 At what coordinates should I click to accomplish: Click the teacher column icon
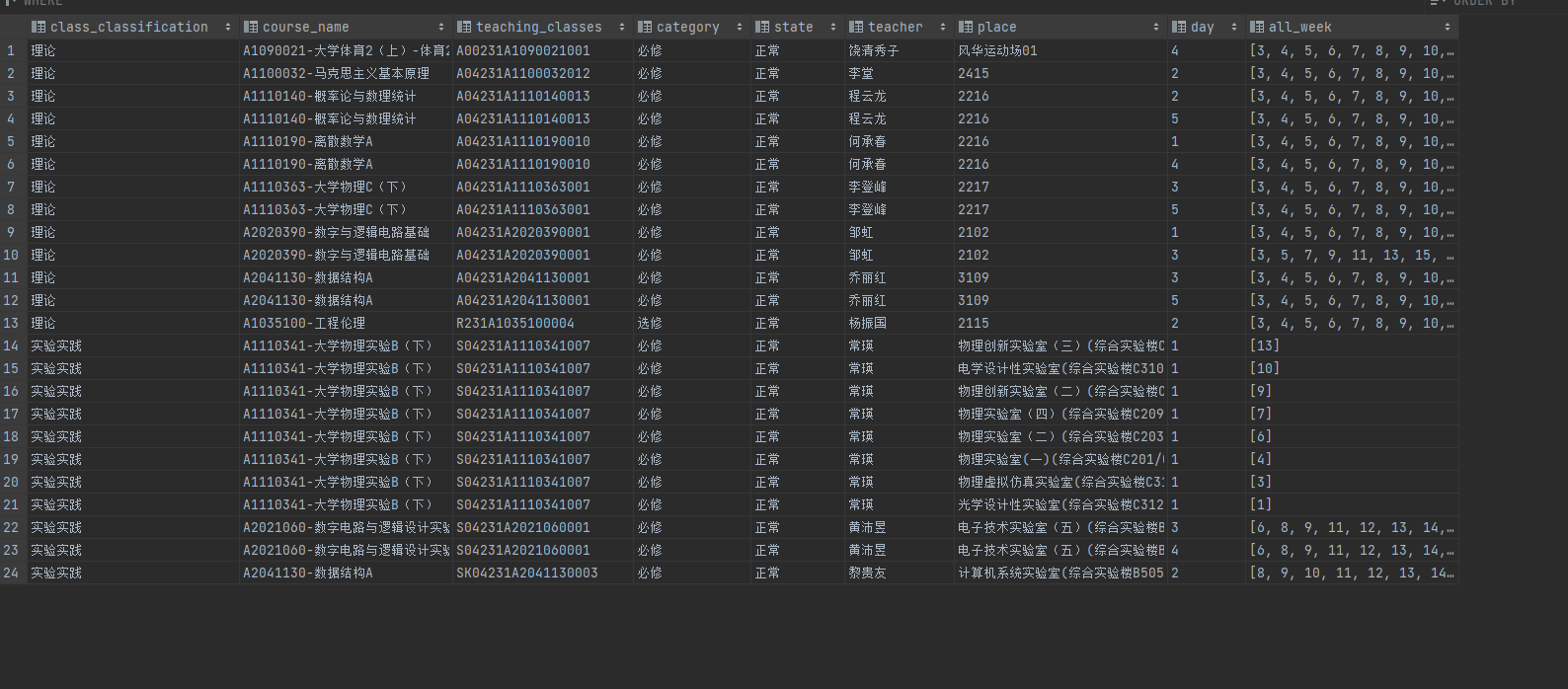click(x=856, y=28)
